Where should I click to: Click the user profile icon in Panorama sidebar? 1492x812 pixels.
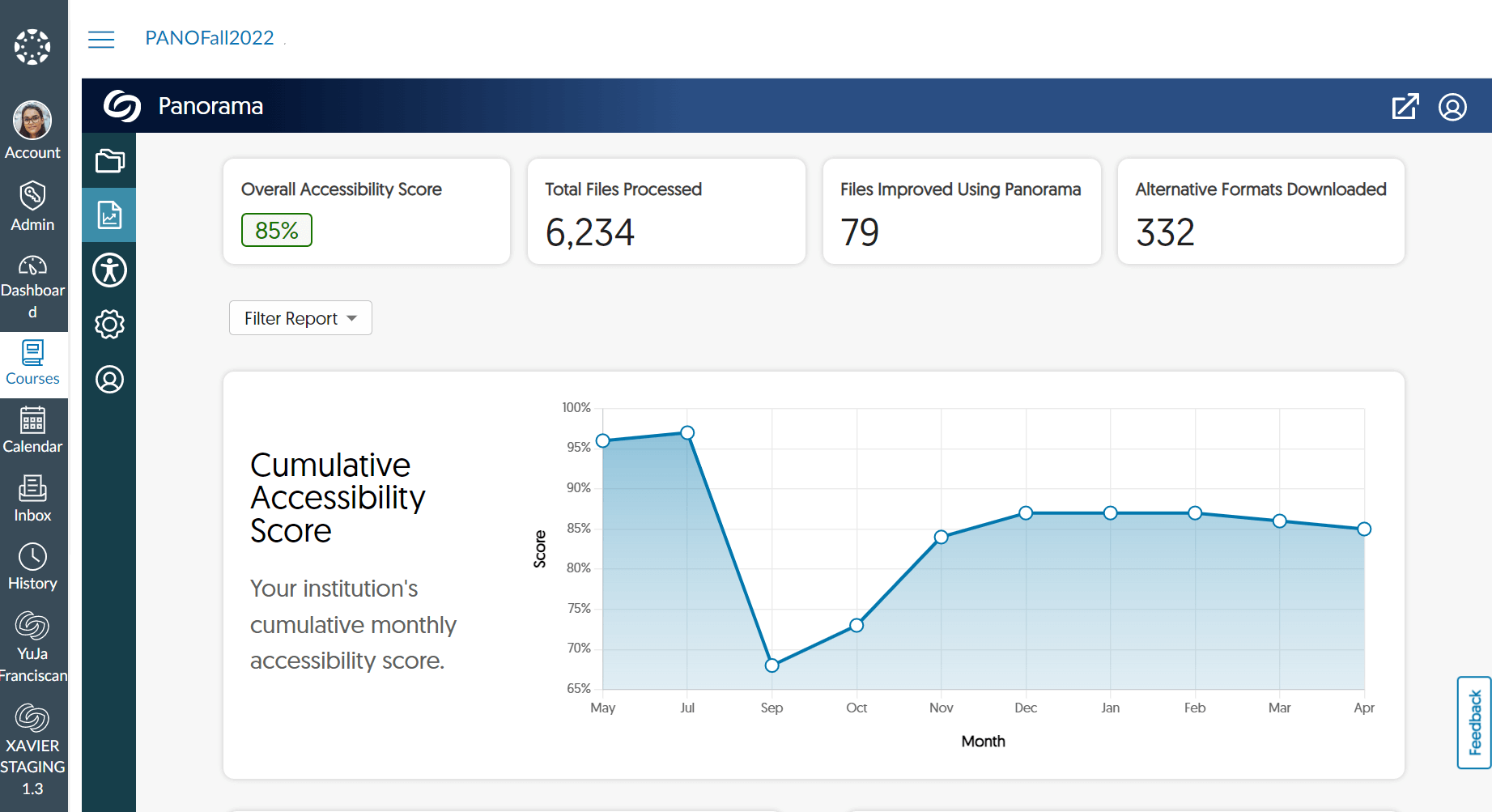coord(109,379)
